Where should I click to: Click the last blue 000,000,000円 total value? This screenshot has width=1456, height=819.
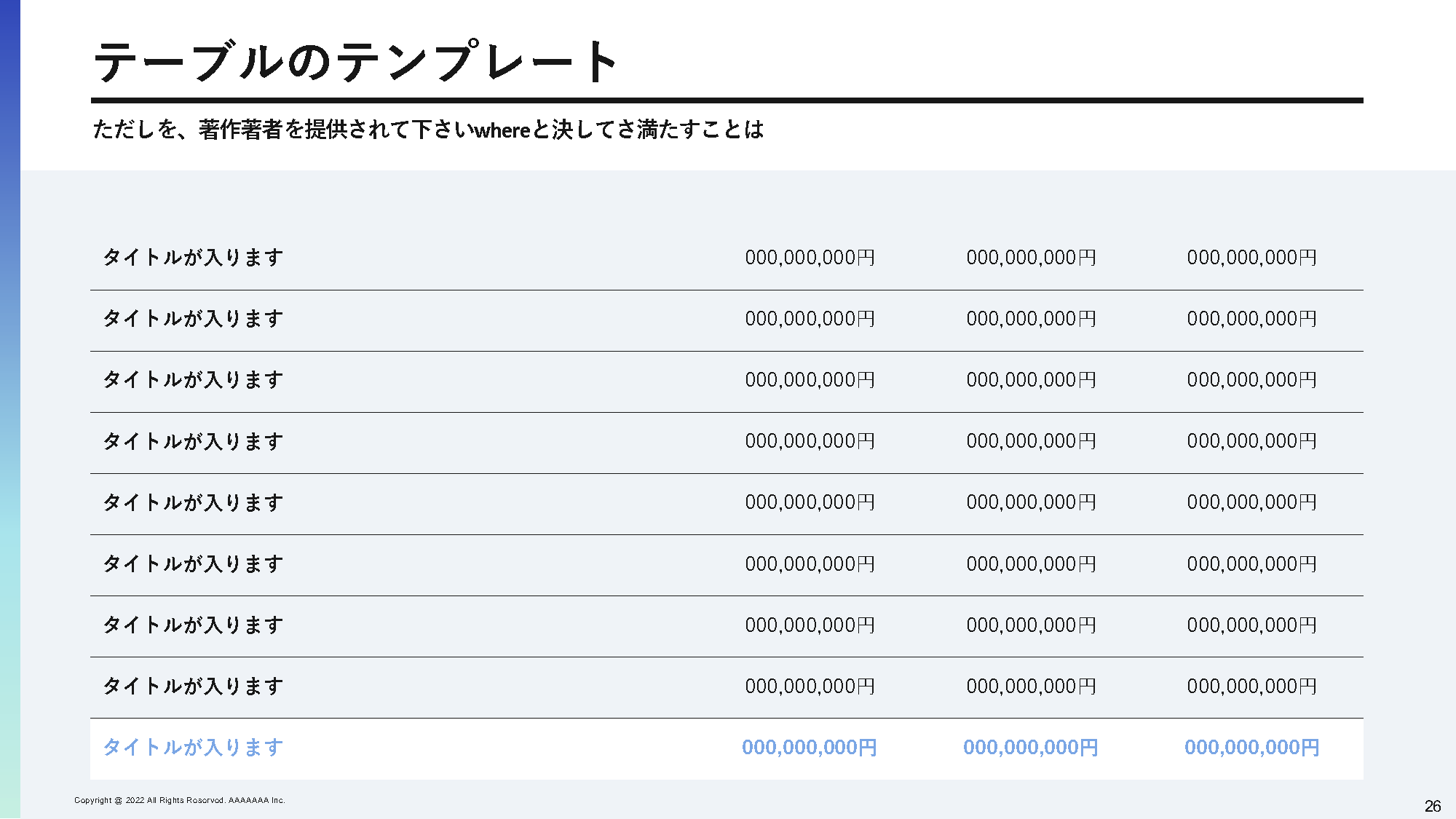tap(1251, 748)
